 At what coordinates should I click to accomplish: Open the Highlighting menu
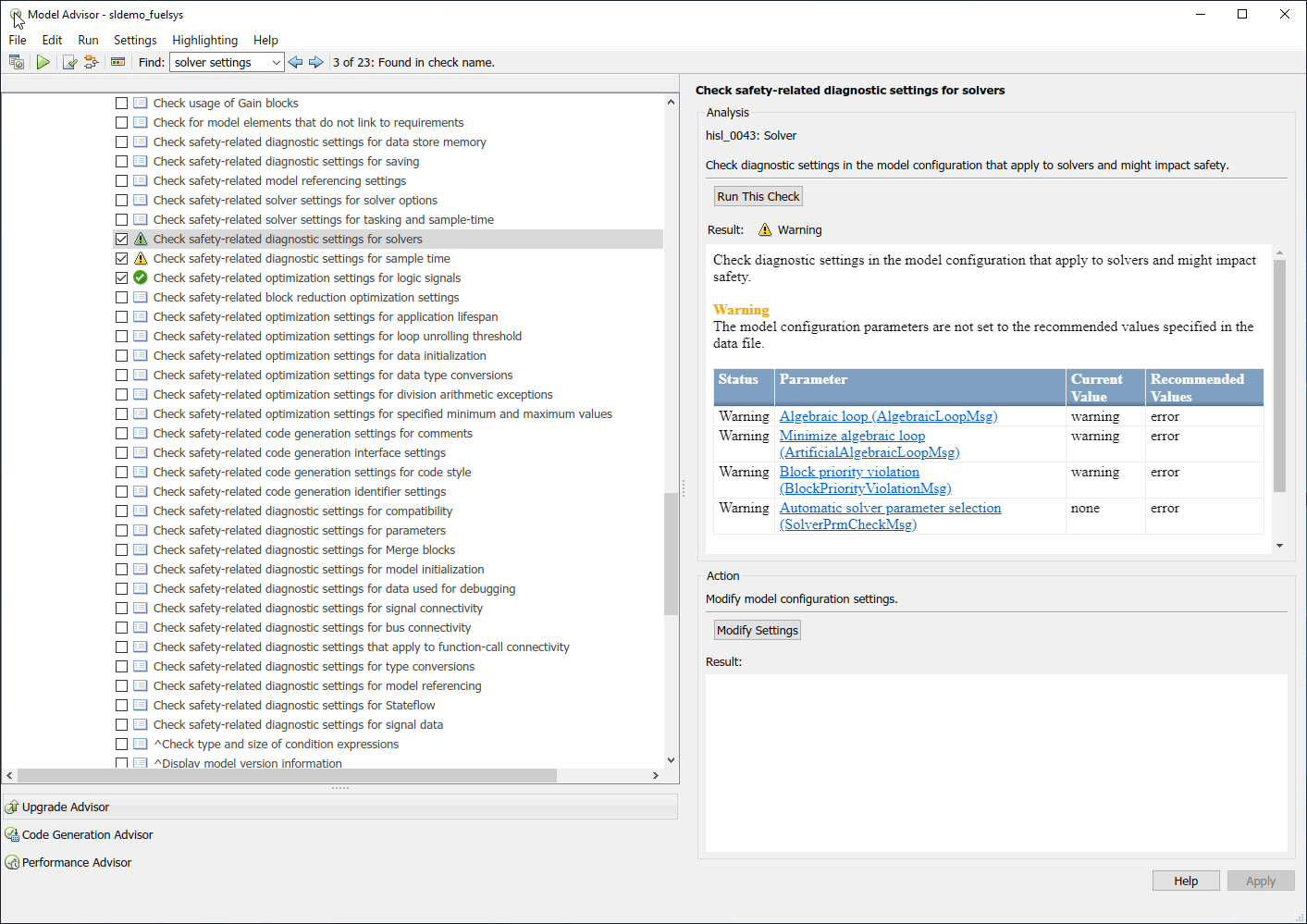(x=204, y=40)
